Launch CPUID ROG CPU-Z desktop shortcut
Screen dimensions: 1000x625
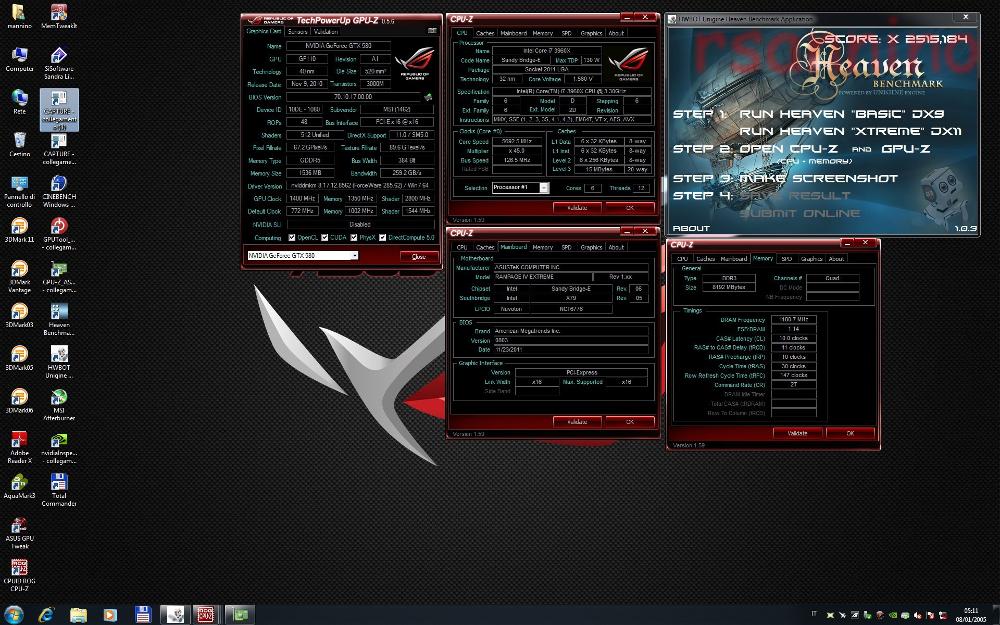click(x=19, y=575)
